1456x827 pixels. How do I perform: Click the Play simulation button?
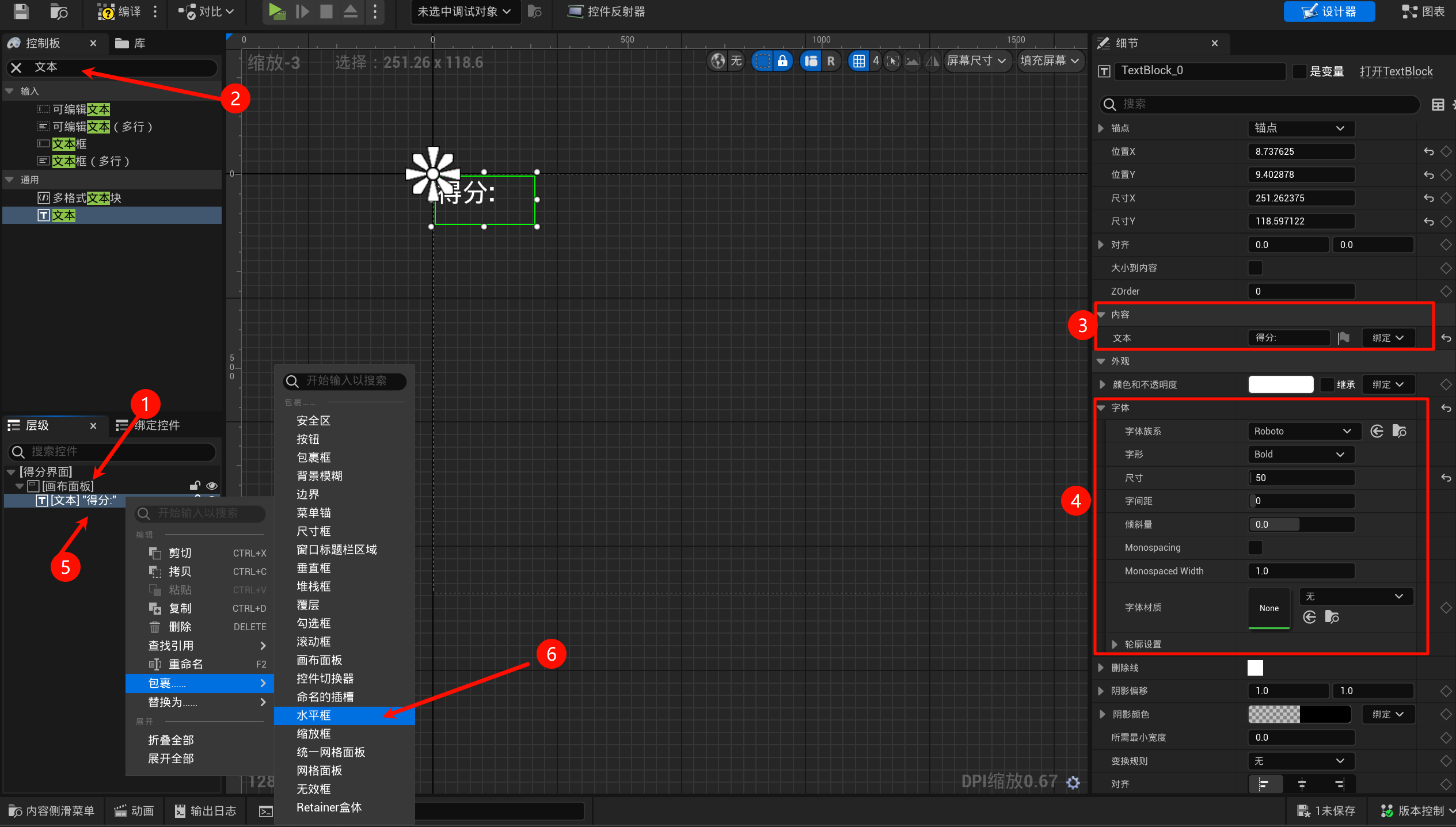click(x=277, y=11)
